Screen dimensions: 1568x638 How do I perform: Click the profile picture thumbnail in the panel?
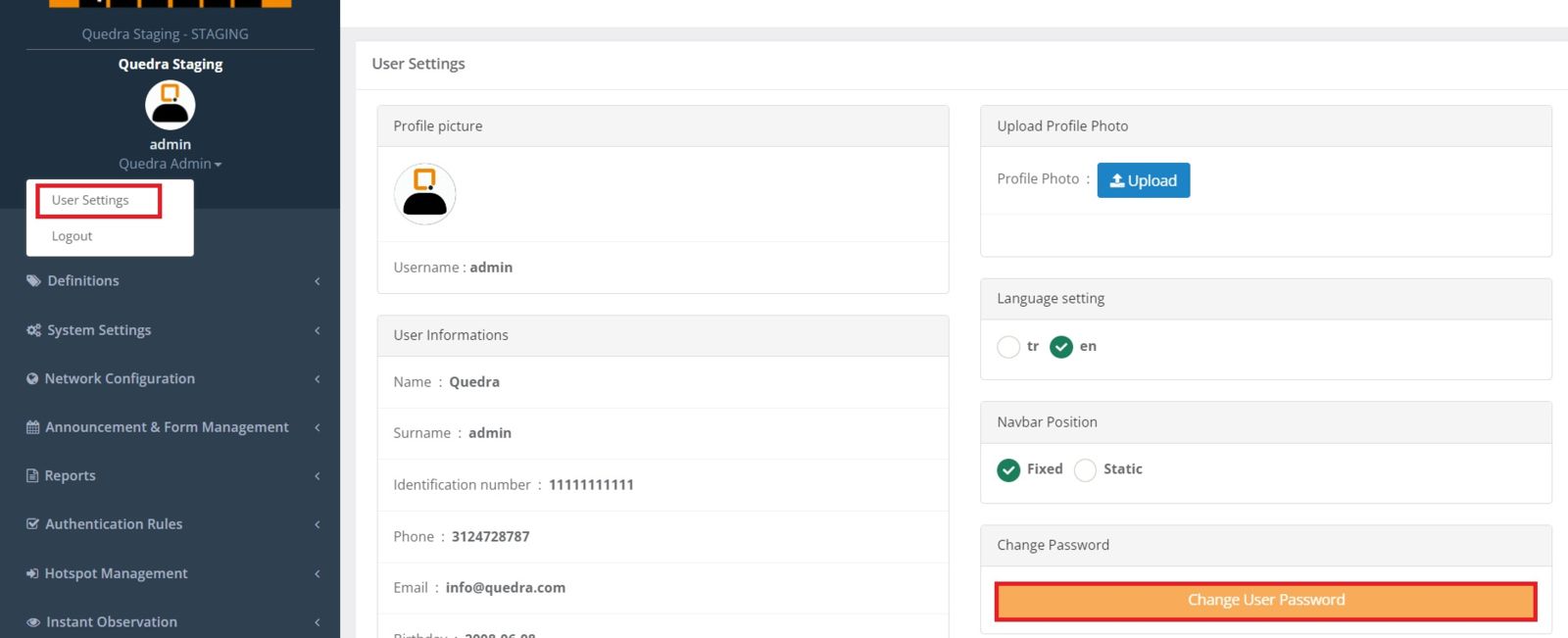point(424,194)
